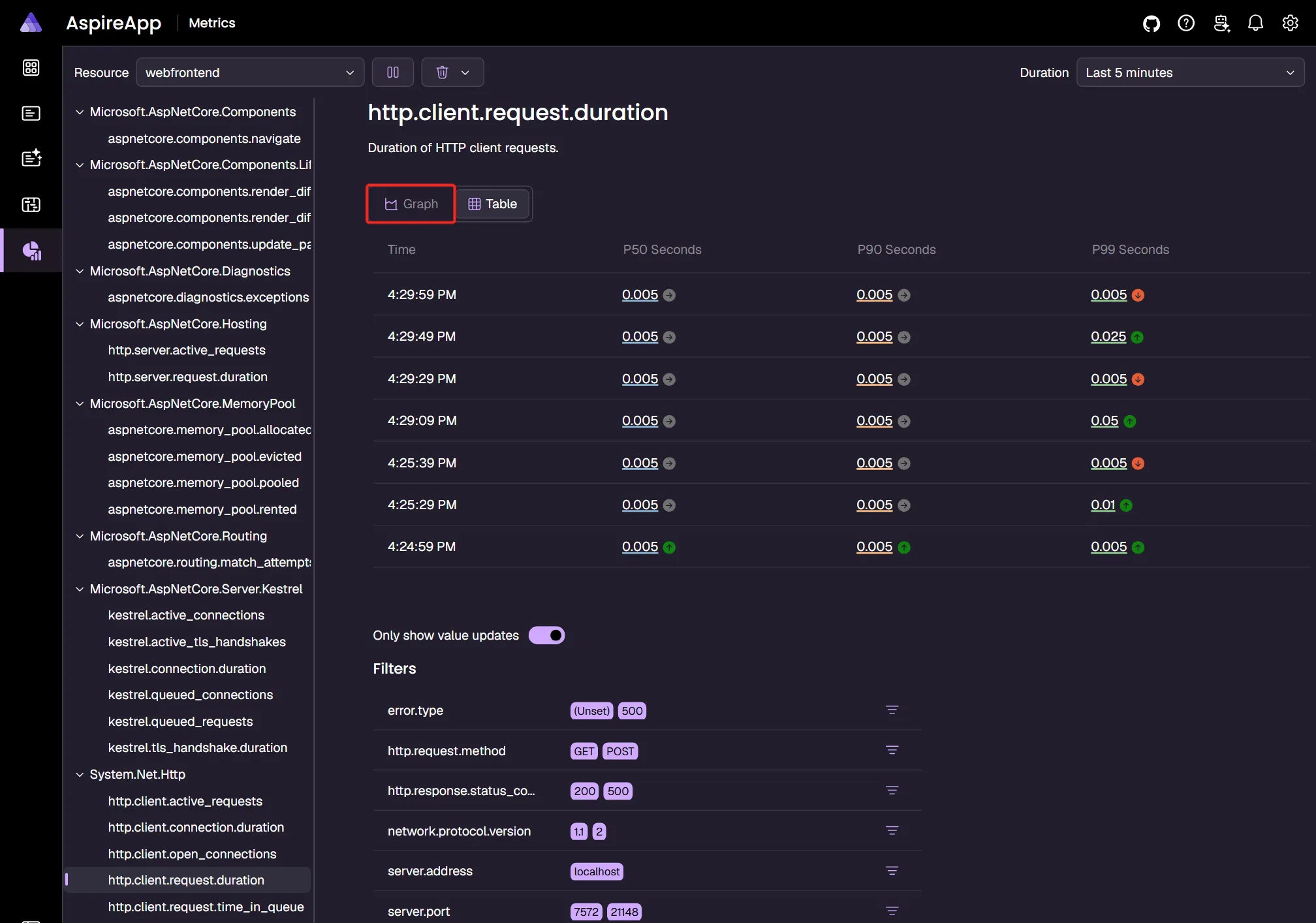1316x923 pixels.
Task: Open filter for network.protocol.version row
Action: coord(892,831)
